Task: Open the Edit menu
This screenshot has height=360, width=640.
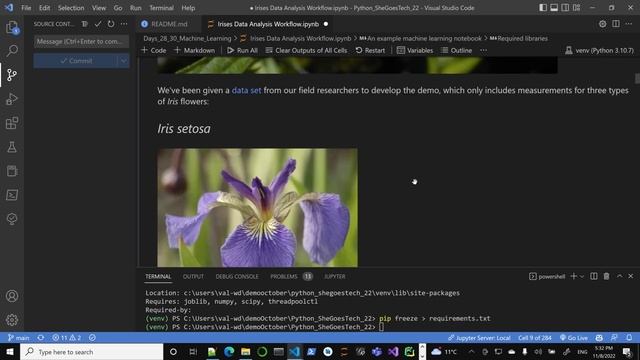Action: click(44, 8)
